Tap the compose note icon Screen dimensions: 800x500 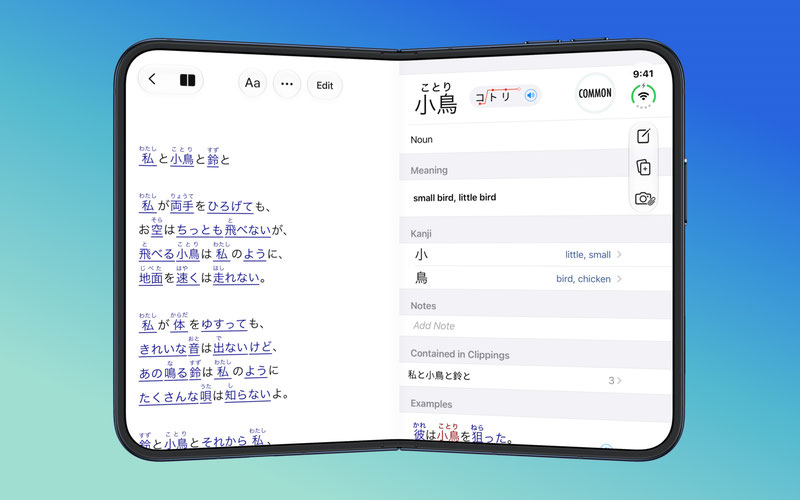[x=643, y=136]
